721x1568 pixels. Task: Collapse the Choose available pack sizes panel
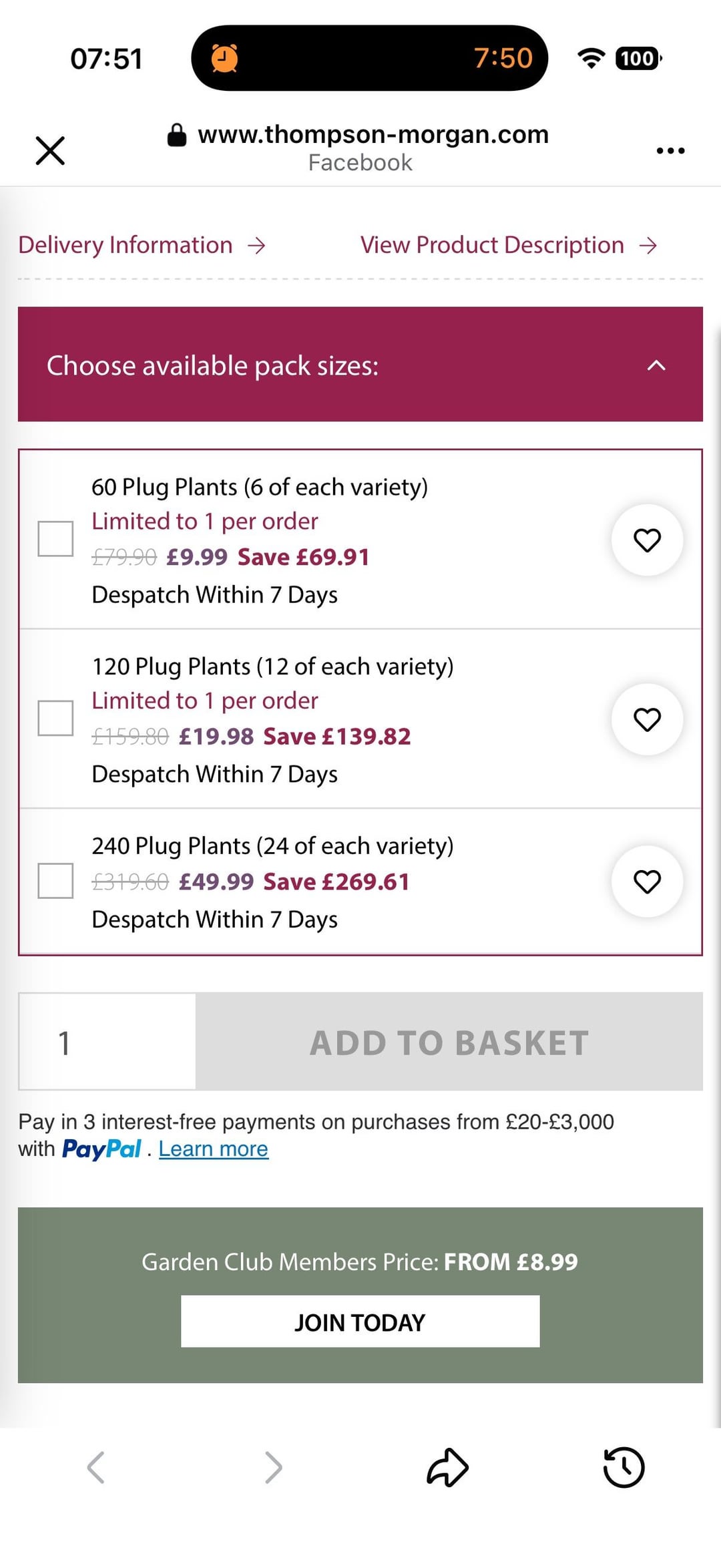click(656, 365)
